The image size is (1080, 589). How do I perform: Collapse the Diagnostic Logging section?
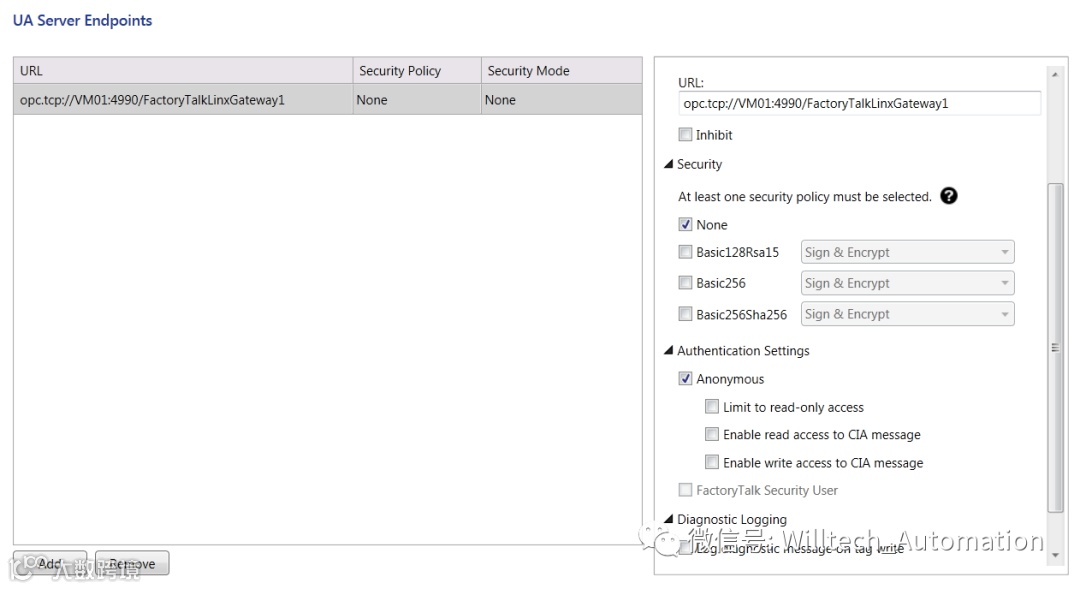(668, 519)
